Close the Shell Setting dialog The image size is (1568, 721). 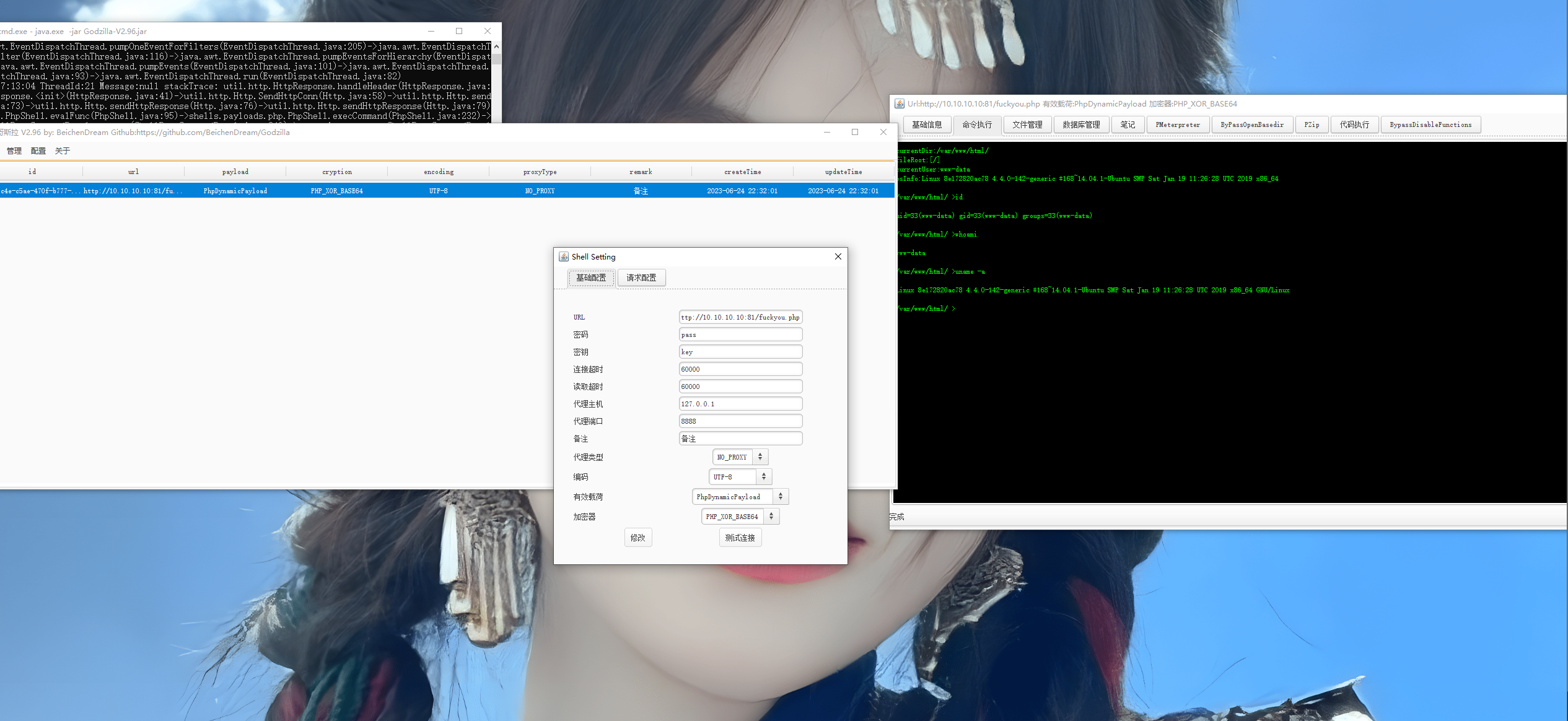pyautogui.click(x=838, y=256)
